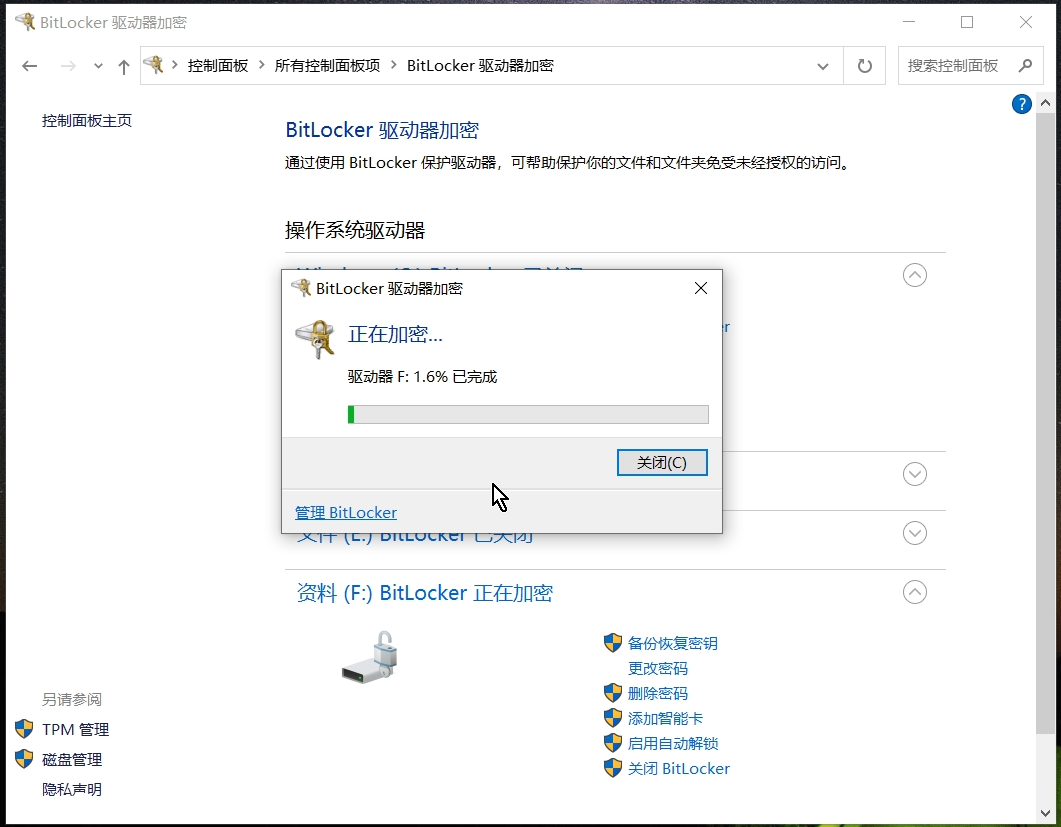Collapse the 资料 (F:) drive section
This screenshot has width=1061, height=827.
tap(915, 592)
